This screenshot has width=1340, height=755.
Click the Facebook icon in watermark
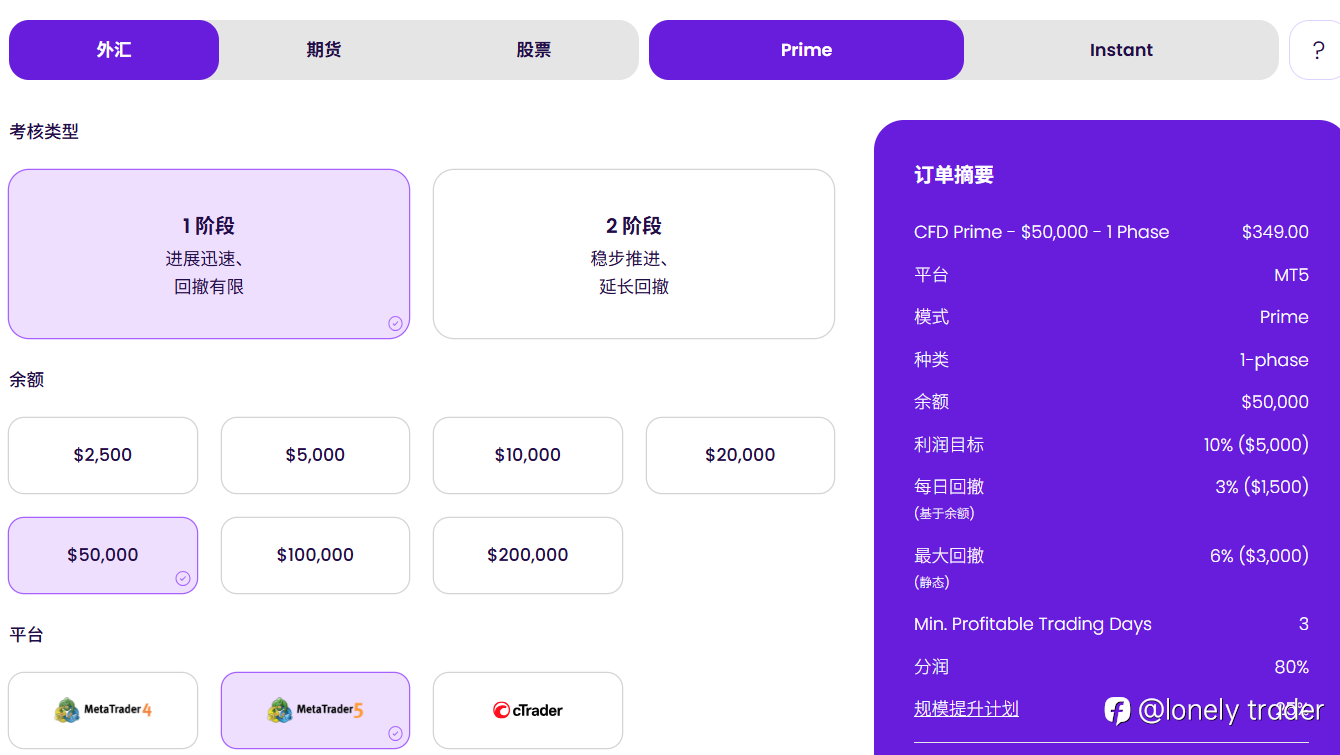(x=1117, y=710)
